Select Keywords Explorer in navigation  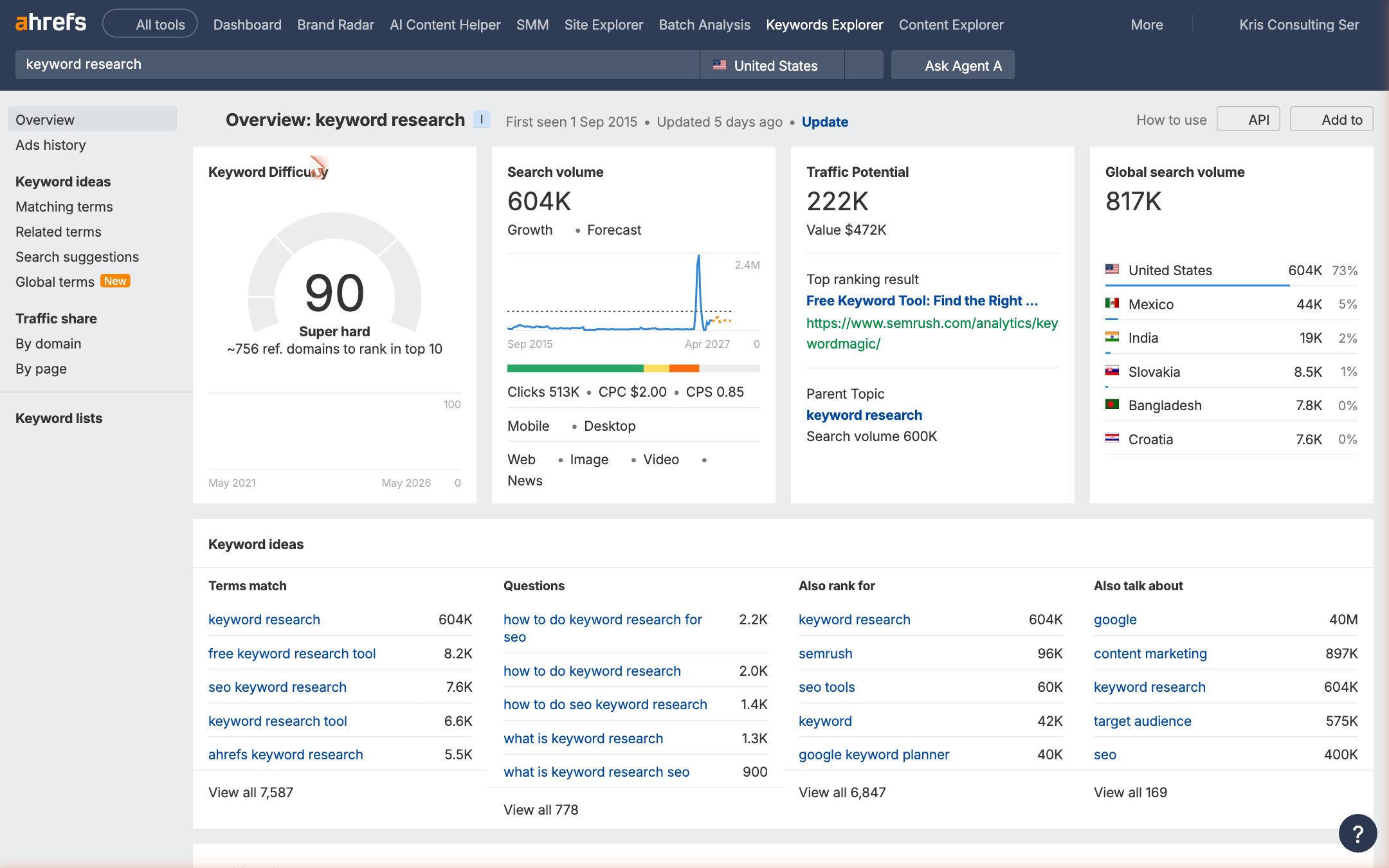(x=824, y=24)
